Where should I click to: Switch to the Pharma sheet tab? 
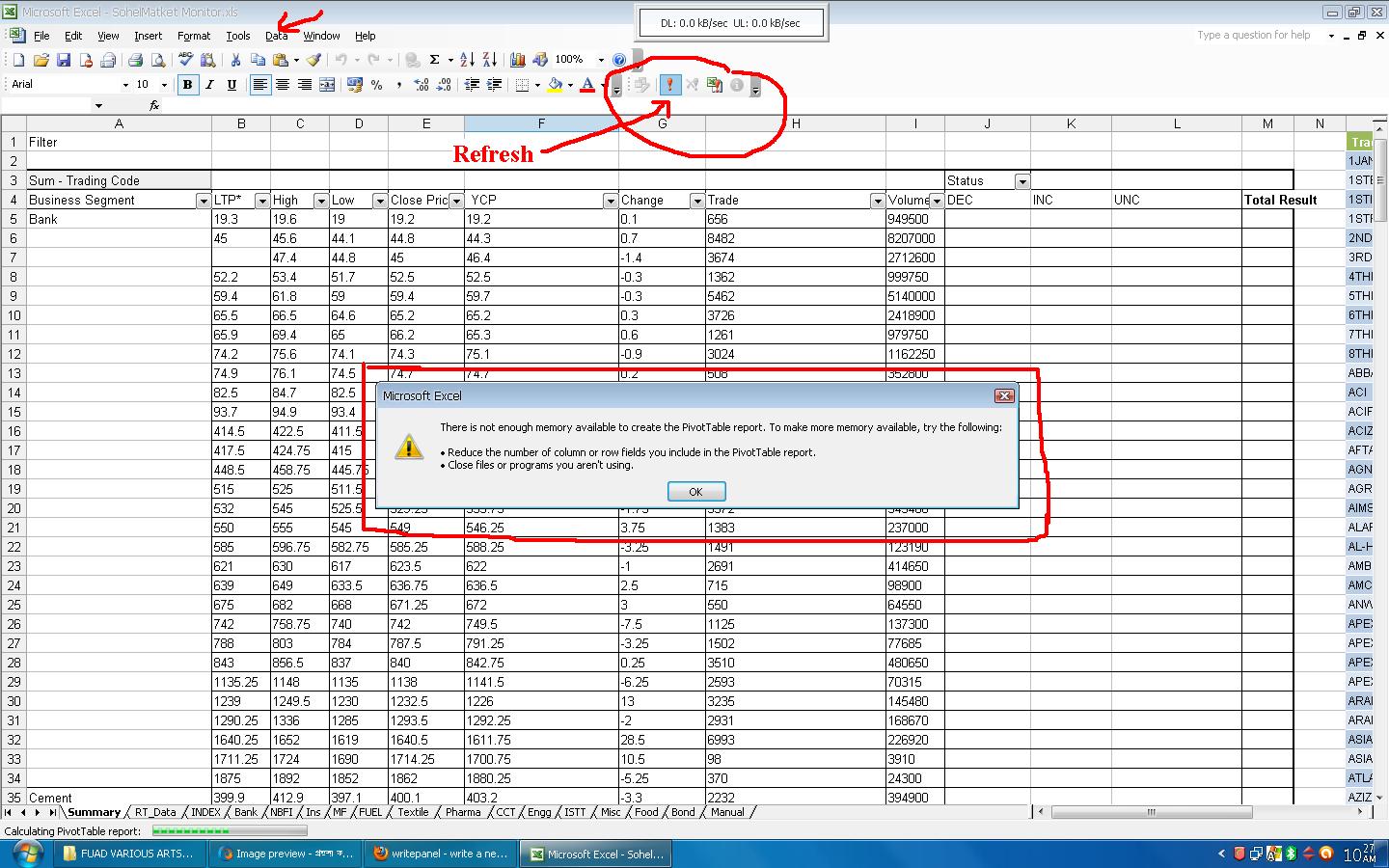point(463,813)
